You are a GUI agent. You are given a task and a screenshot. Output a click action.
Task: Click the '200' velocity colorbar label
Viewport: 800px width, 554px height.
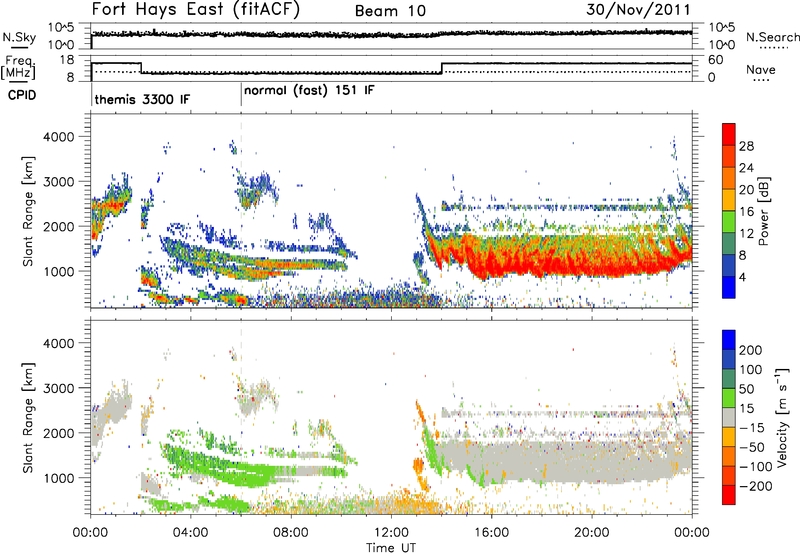[751, 350]
